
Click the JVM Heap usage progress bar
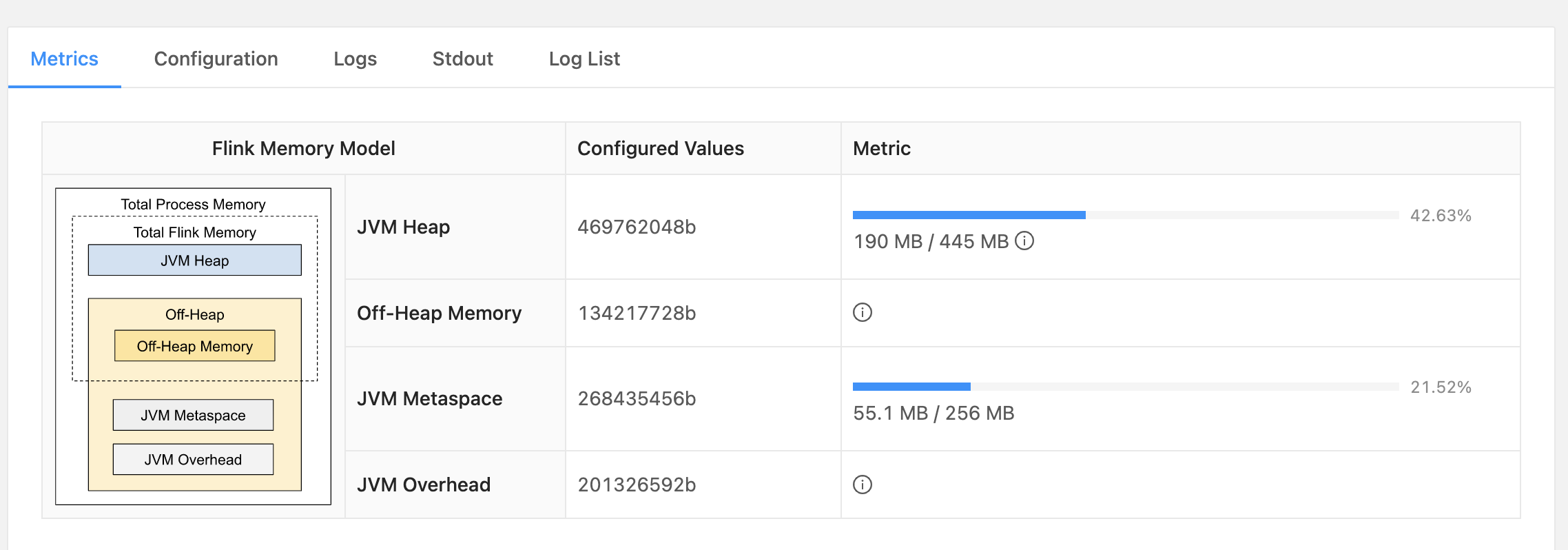[1126, 215]
